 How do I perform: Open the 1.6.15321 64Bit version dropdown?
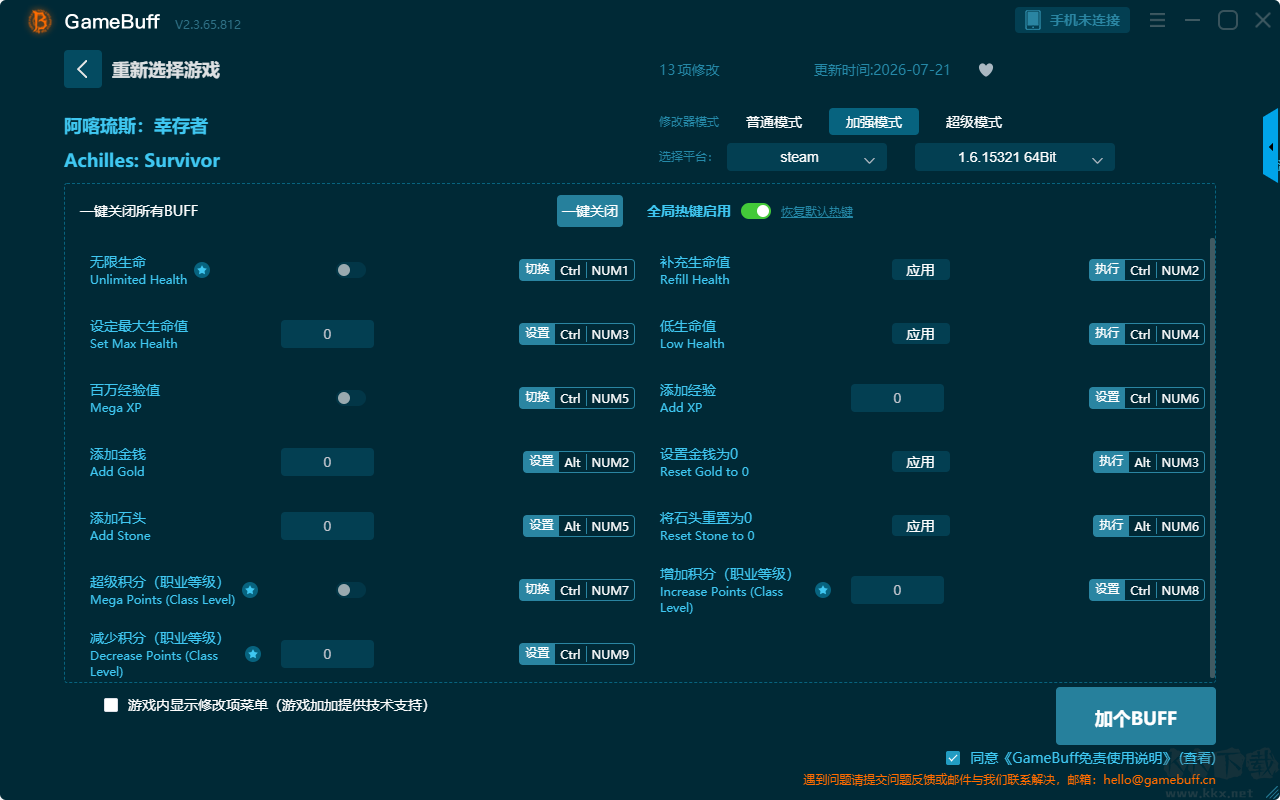[1015, 157]
